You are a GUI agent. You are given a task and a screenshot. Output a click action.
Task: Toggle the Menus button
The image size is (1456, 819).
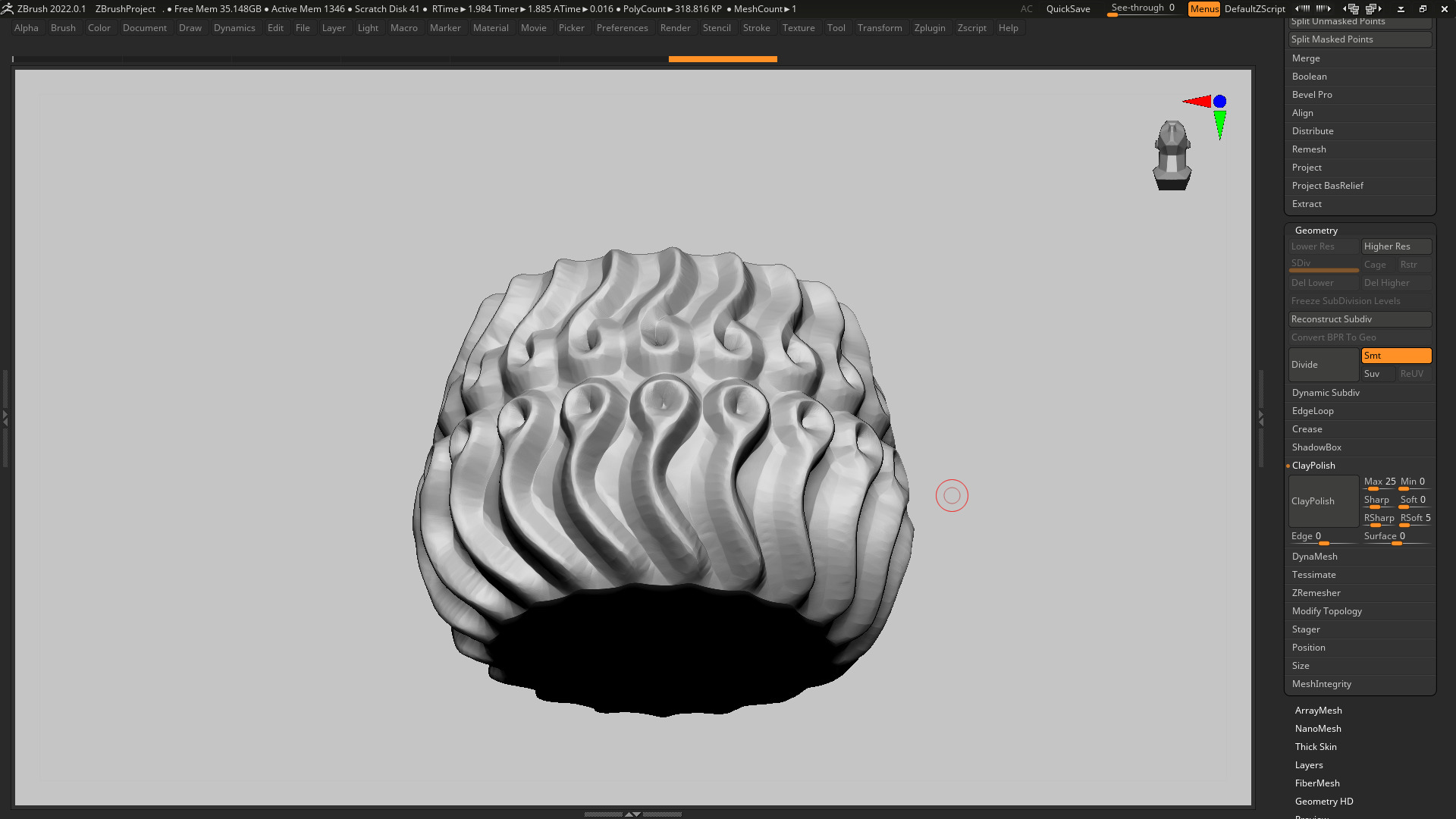coord(1204,8)
